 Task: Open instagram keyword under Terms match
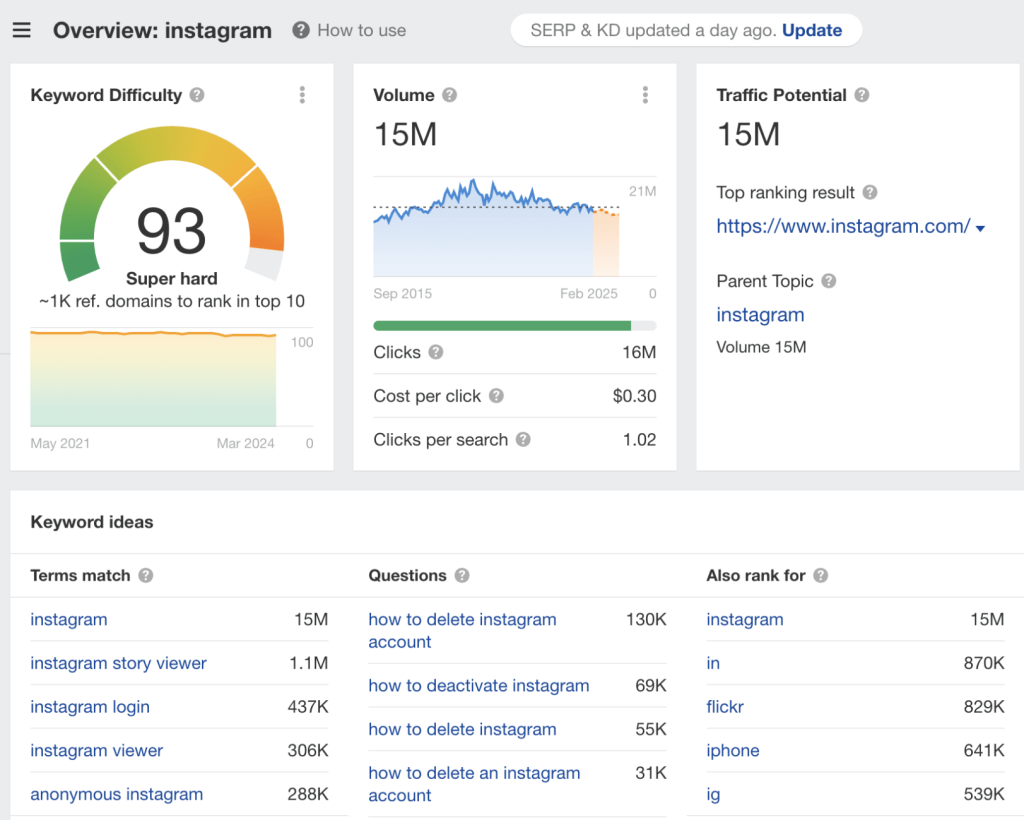tap(69, 620)
